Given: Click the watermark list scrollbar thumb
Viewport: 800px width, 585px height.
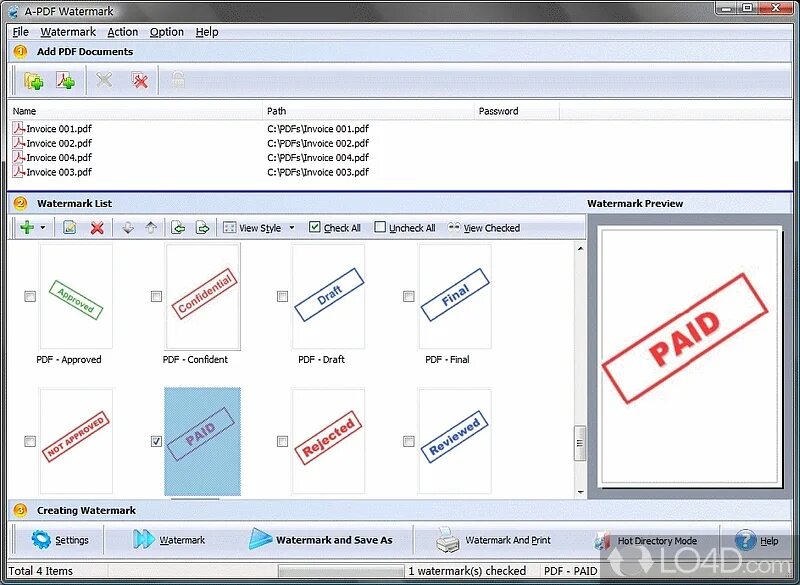Looking at the screenshot, I should pyautogui.click(x=580, y=443).
